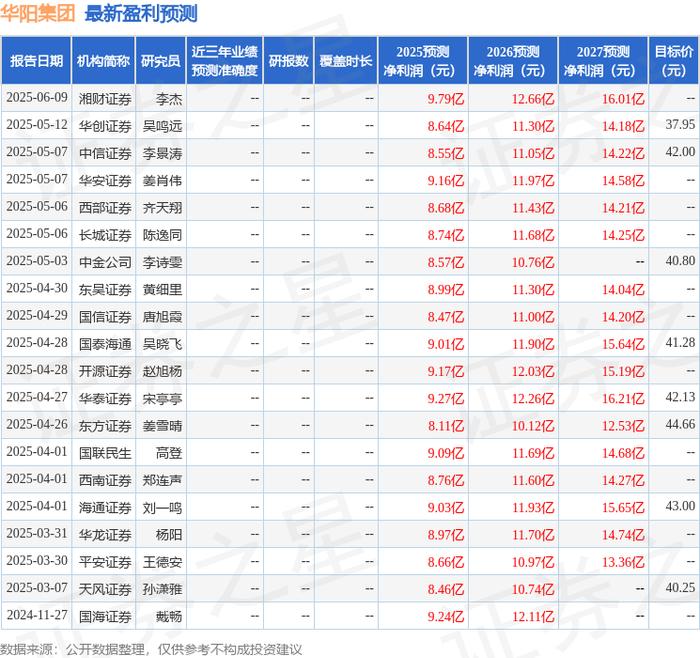The width and height of the screenshot is (700, 658).
Task: Click the 目标价(元) column header
Action: pyautogui.click(x=674, y=61)
